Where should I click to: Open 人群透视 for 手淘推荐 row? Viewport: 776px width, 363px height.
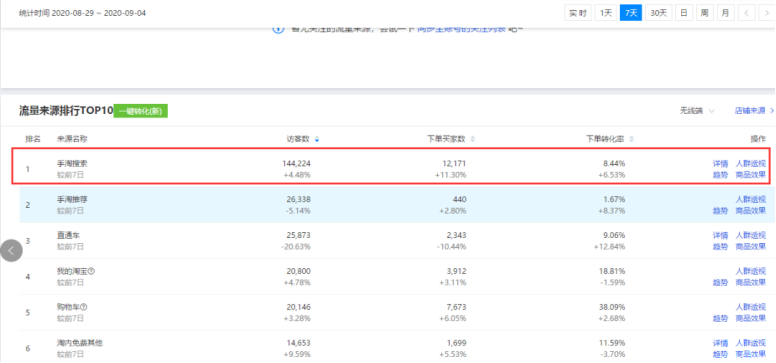pos(751,200)
